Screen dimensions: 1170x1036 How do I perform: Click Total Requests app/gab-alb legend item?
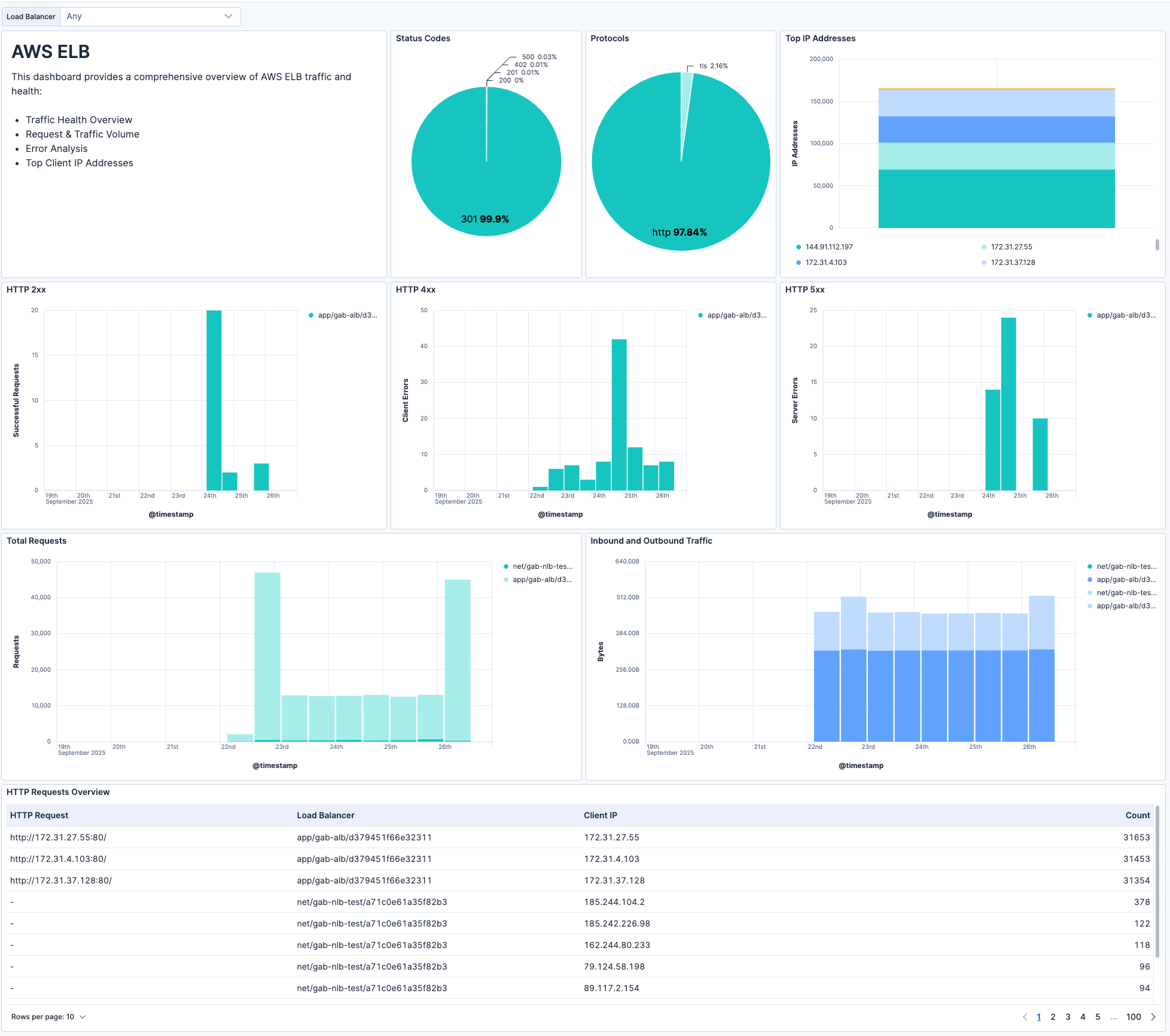pos(542,580)
